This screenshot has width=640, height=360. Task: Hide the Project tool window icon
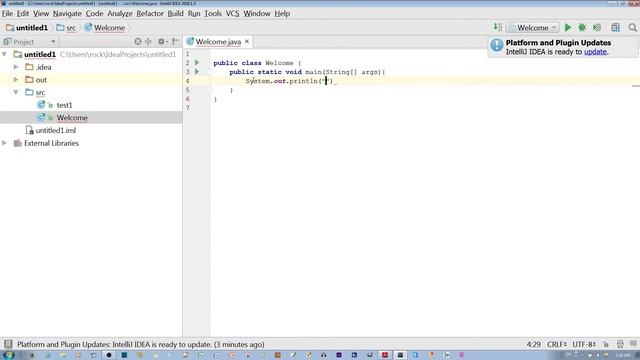point(175,42)
